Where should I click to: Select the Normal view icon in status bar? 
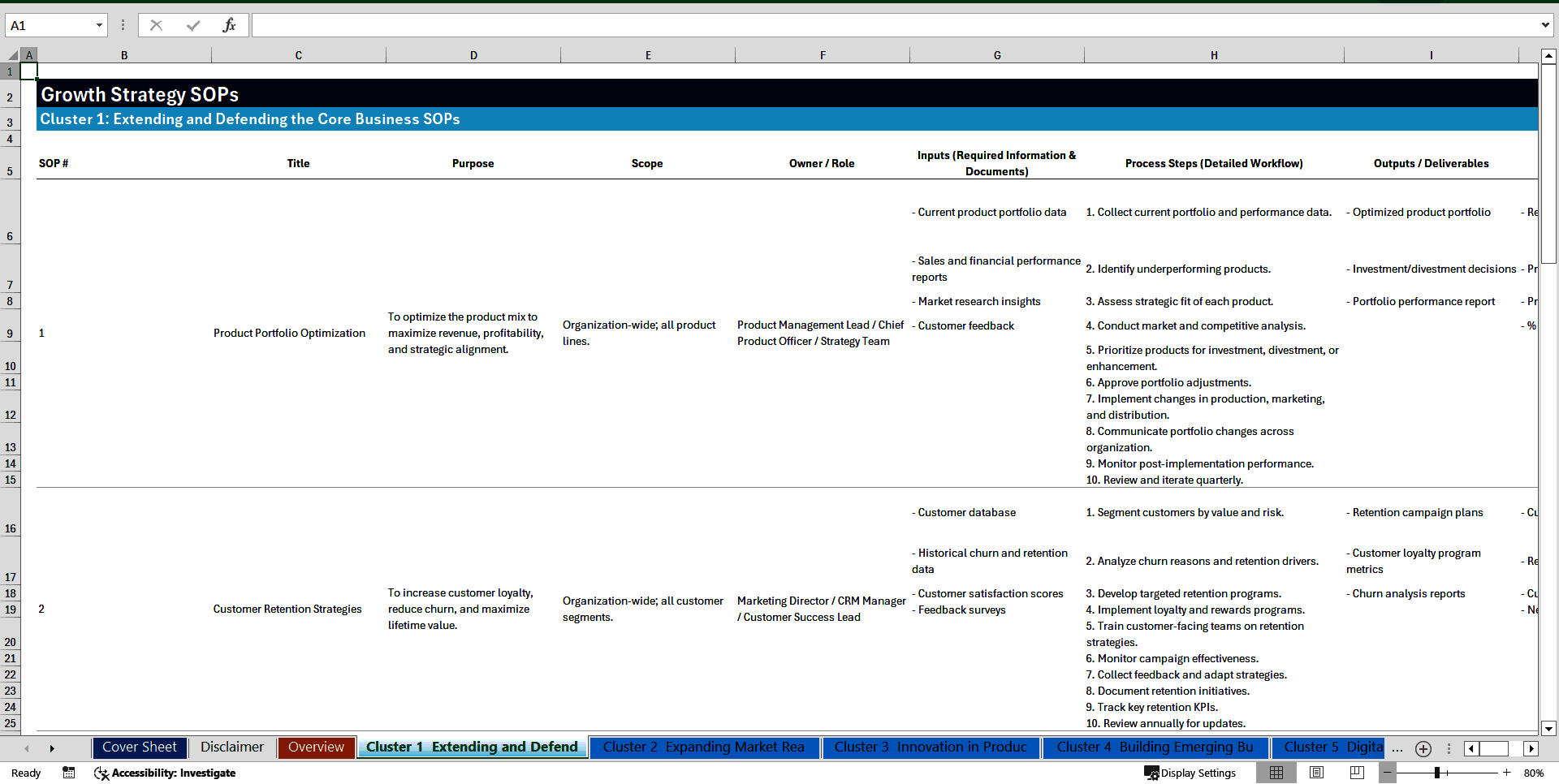(1276, 773)
